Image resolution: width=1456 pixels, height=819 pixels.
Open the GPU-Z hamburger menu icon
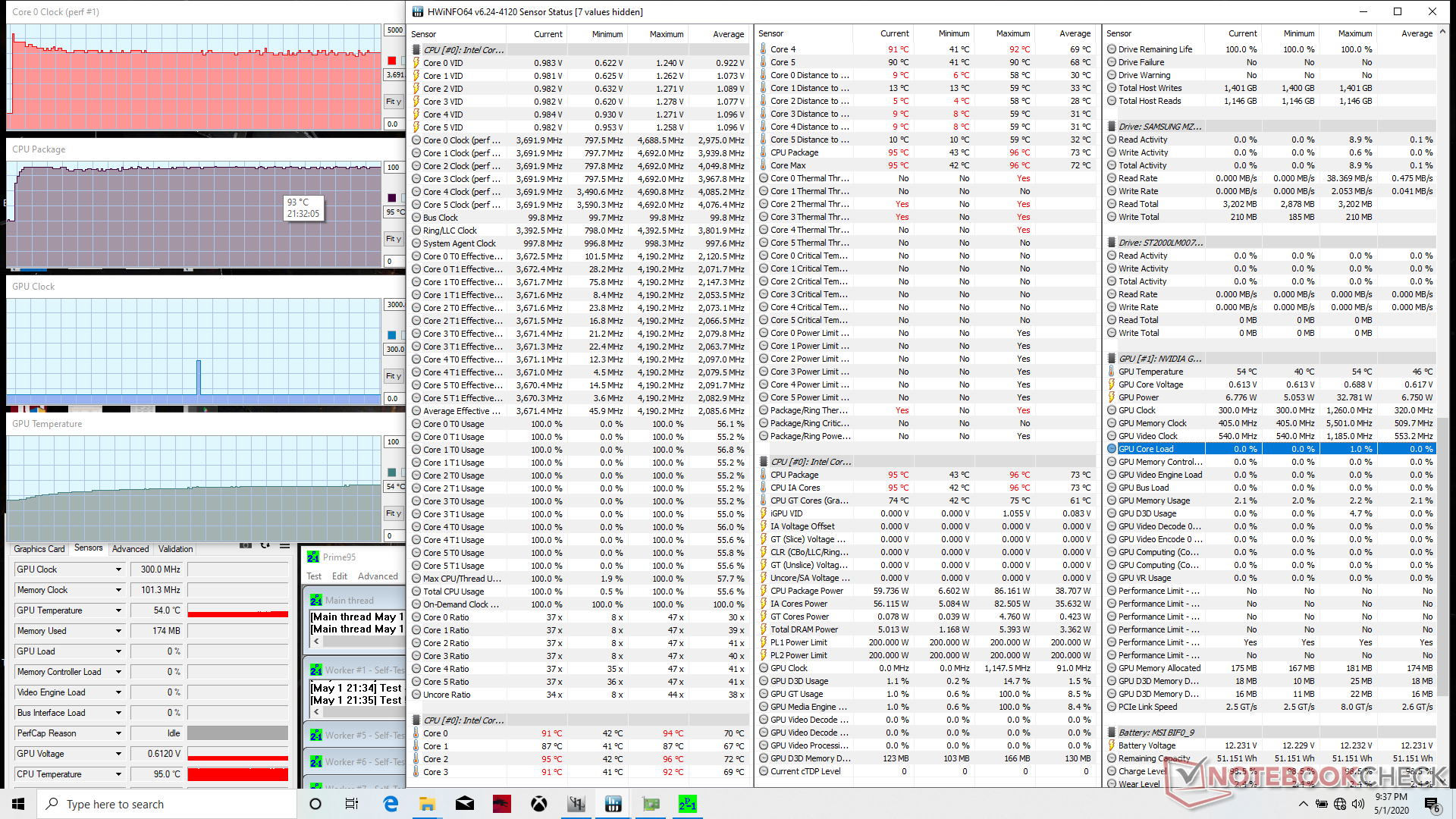point(284,545)
